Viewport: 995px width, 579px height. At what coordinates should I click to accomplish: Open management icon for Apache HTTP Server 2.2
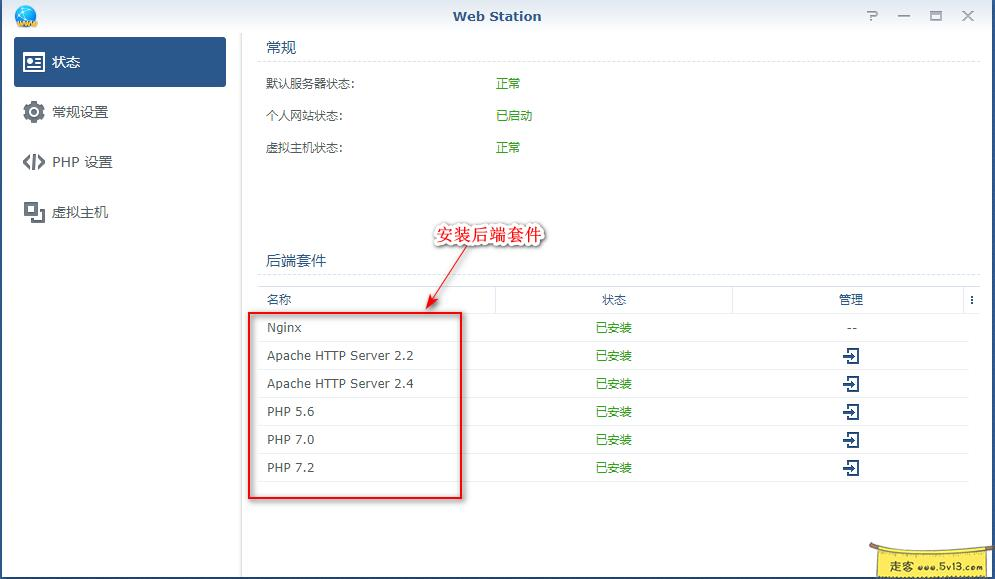pos(851,356)
